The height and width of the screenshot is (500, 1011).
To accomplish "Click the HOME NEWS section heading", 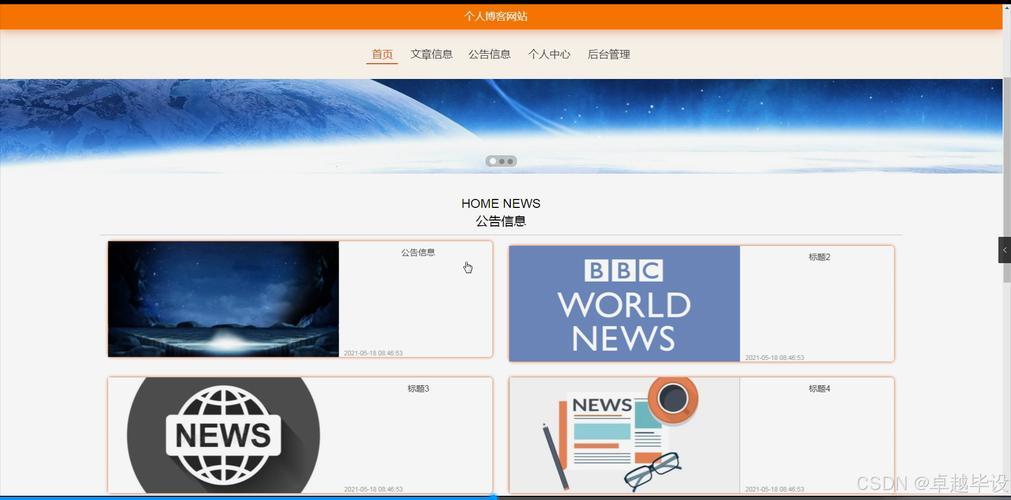I will coord(501,203).
